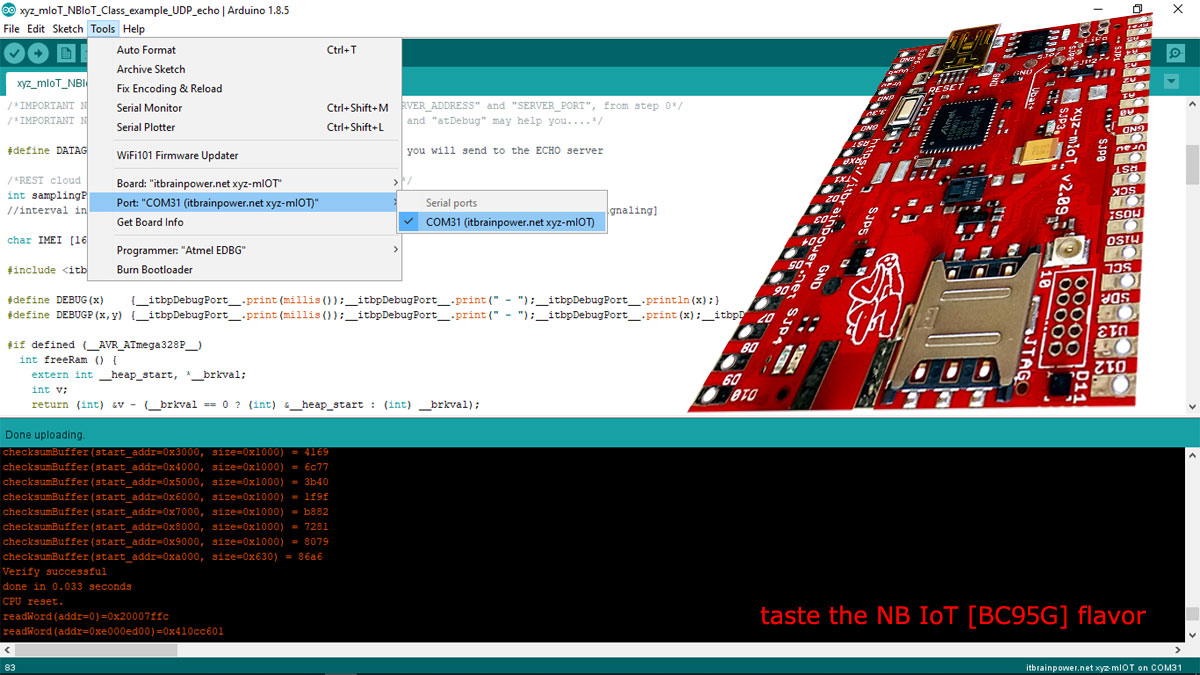Minimize the Arduino IDE window
This screenshot has height=675, width=1200.
point(1091,9)
